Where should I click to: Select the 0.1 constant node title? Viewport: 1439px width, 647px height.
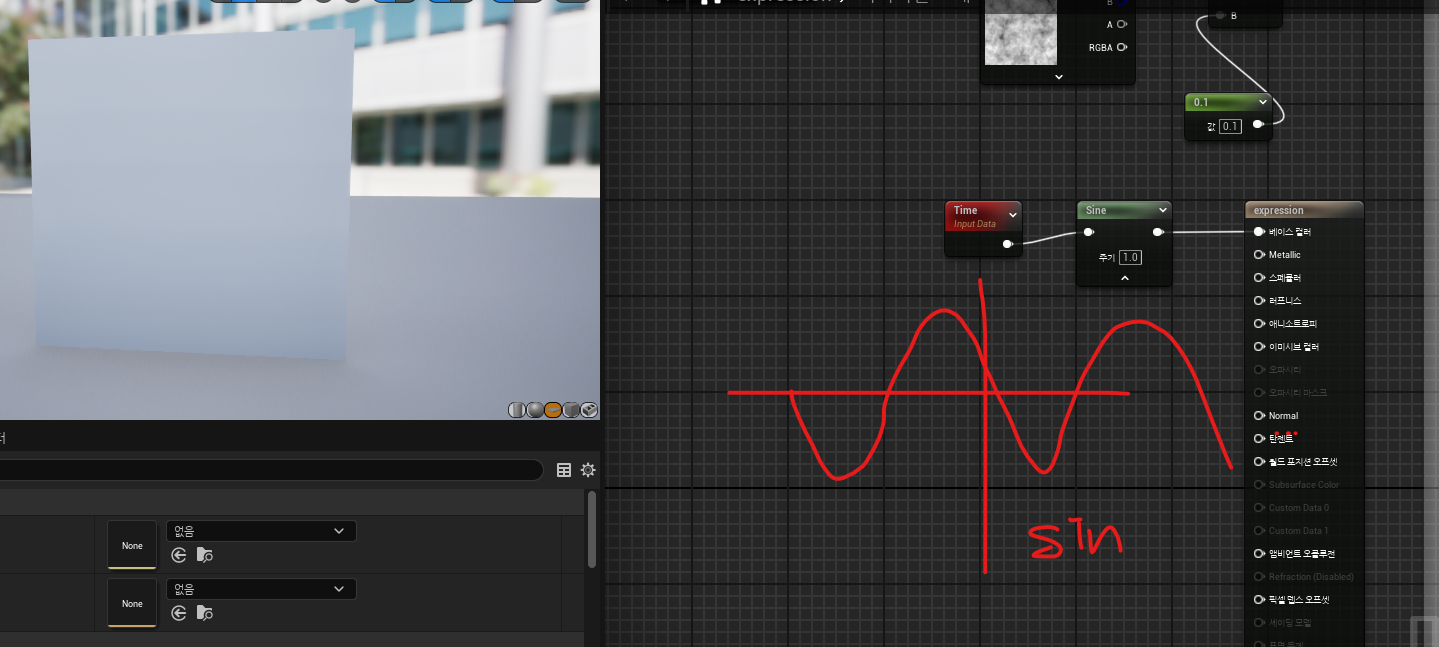coord(1201,102)
